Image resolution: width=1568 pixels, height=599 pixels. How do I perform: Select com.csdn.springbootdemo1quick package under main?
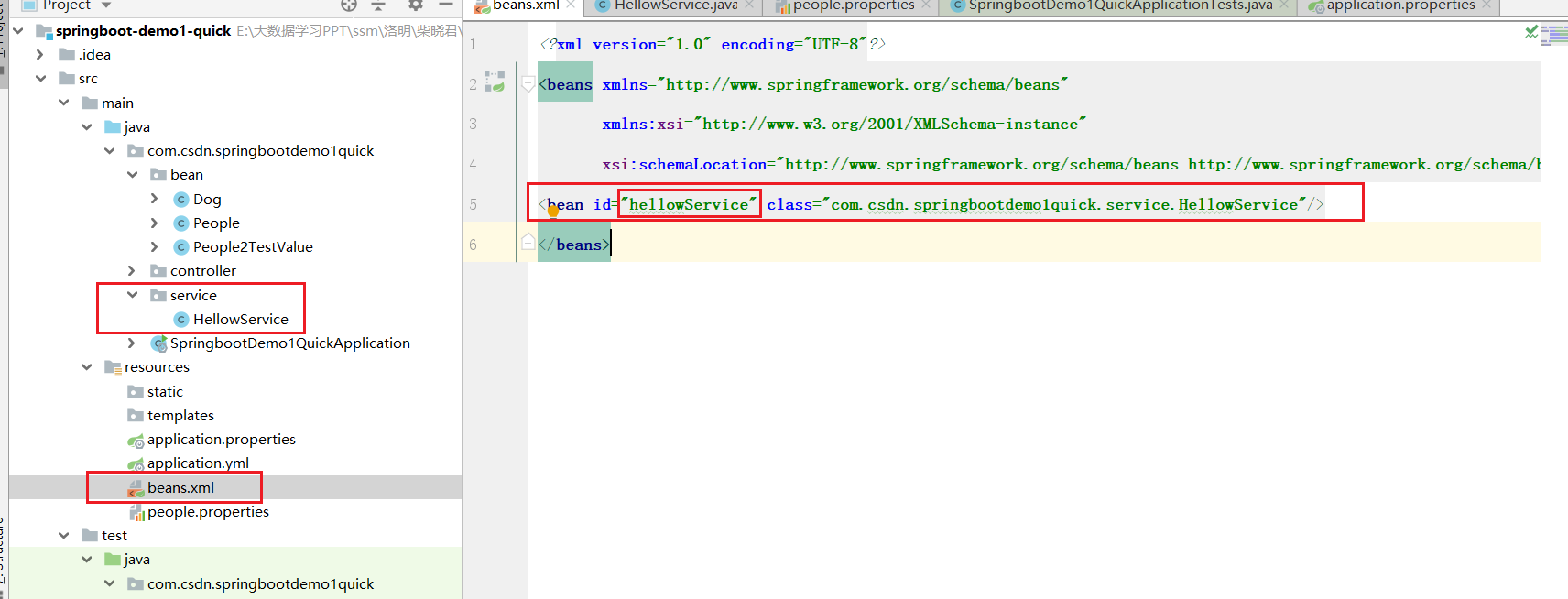[251, 151]
